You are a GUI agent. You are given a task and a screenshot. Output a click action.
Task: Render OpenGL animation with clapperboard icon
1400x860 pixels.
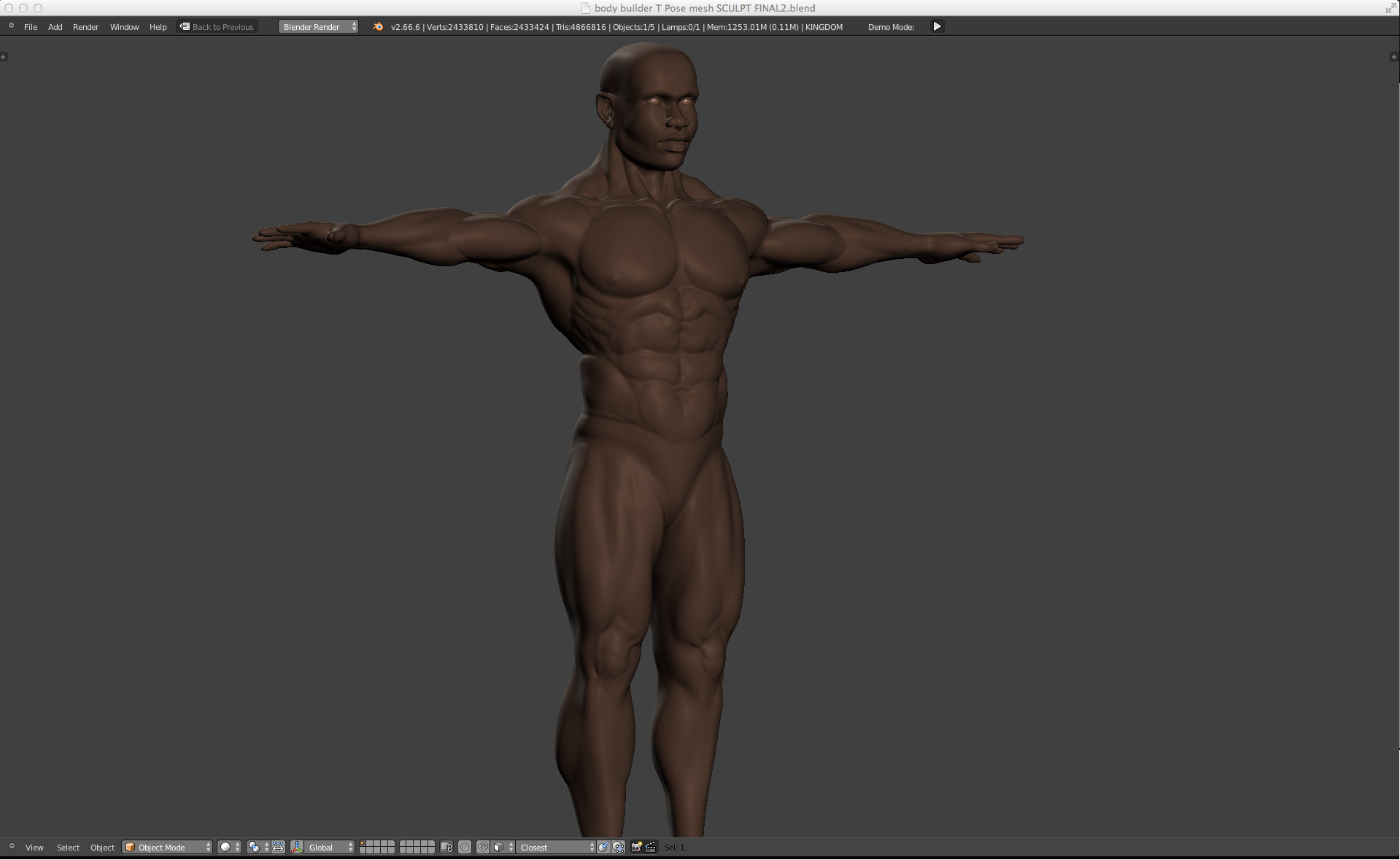pos(651,848)
